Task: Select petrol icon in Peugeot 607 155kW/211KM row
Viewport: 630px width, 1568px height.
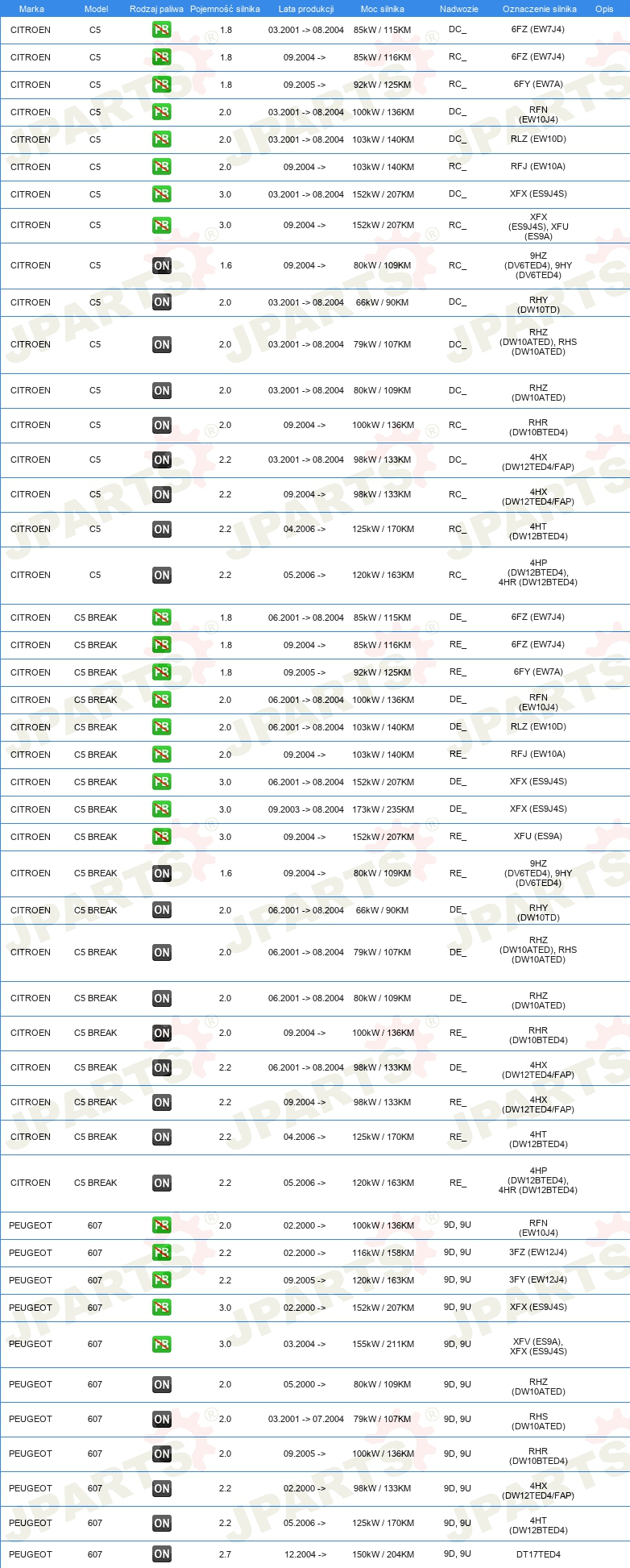Action: (x=161, y=1344)
